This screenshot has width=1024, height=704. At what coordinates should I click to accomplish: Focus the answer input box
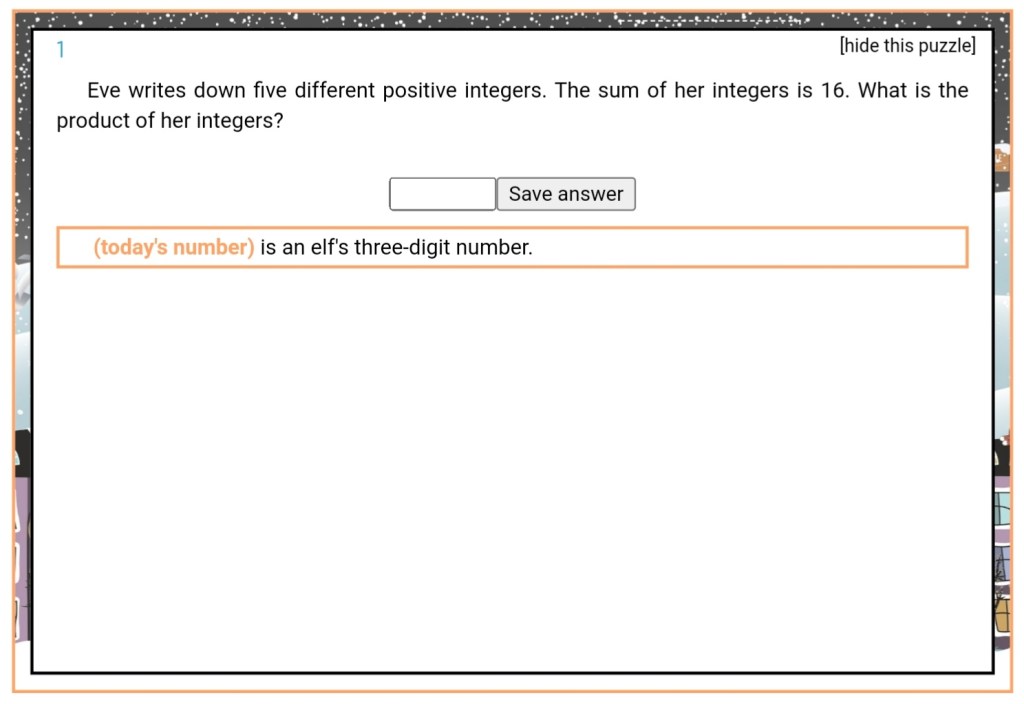(442, 194)
